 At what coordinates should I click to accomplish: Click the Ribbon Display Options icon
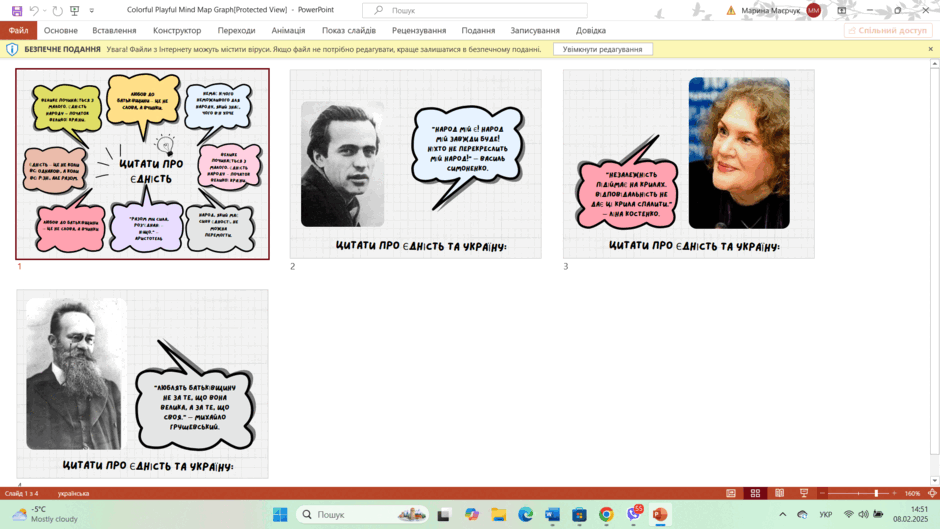click(842, 10)
